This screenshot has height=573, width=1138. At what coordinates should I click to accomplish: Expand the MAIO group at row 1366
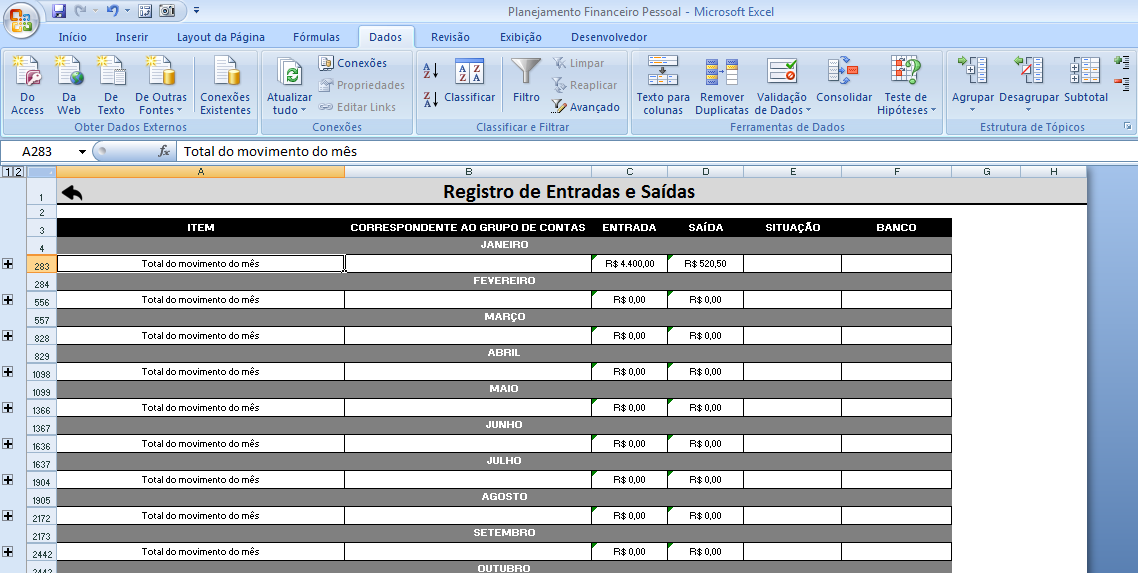(x=8, y=407)
